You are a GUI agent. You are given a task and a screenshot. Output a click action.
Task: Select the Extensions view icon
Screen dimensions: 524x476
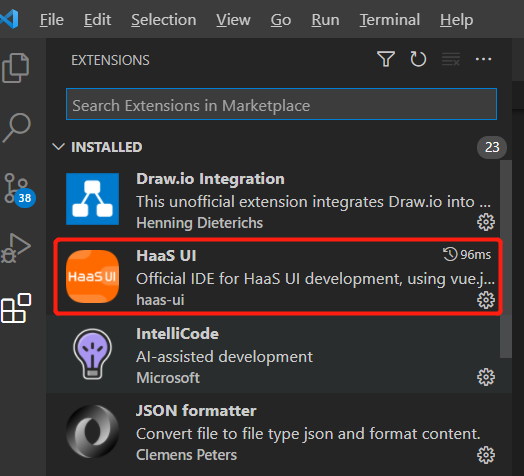pos(16,308)
